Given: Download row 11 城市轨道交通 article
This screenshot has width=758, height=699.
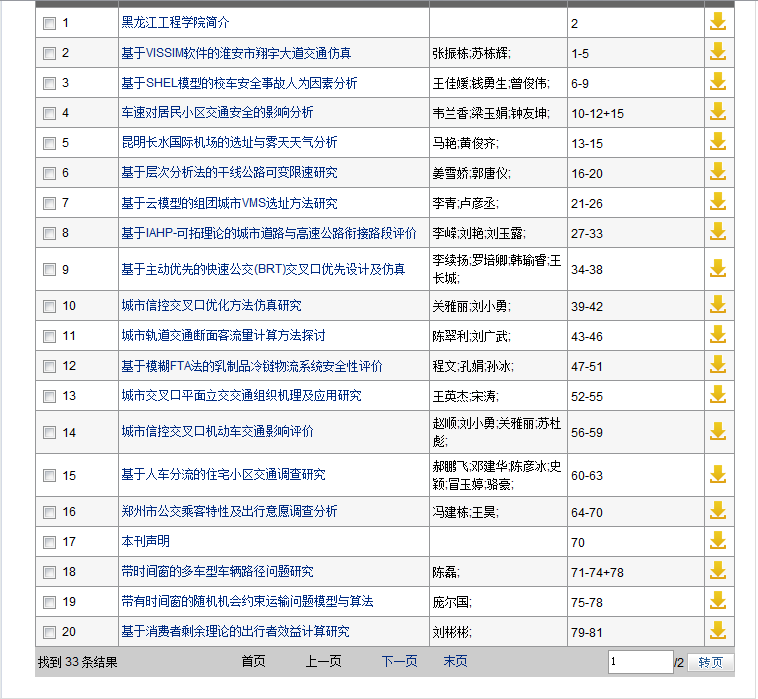Looking at the screenshot, I should point(718,335).
